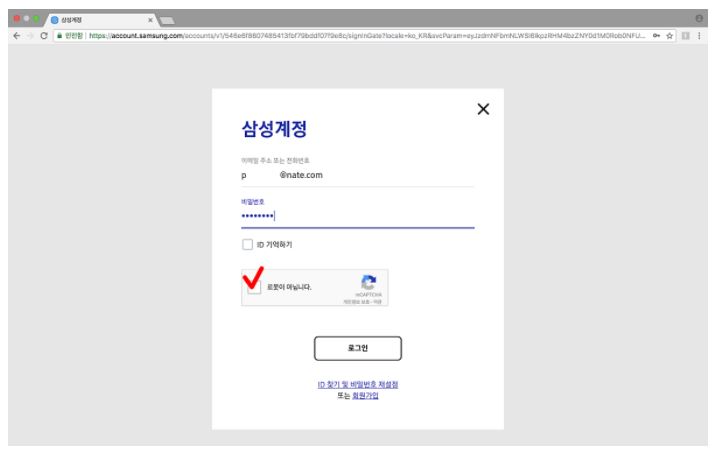Tick the reCAPTCHA 로봇이 아닙니다 checkbox
Viewport: 718px width, 455px height.
click(x=253, y=287)
